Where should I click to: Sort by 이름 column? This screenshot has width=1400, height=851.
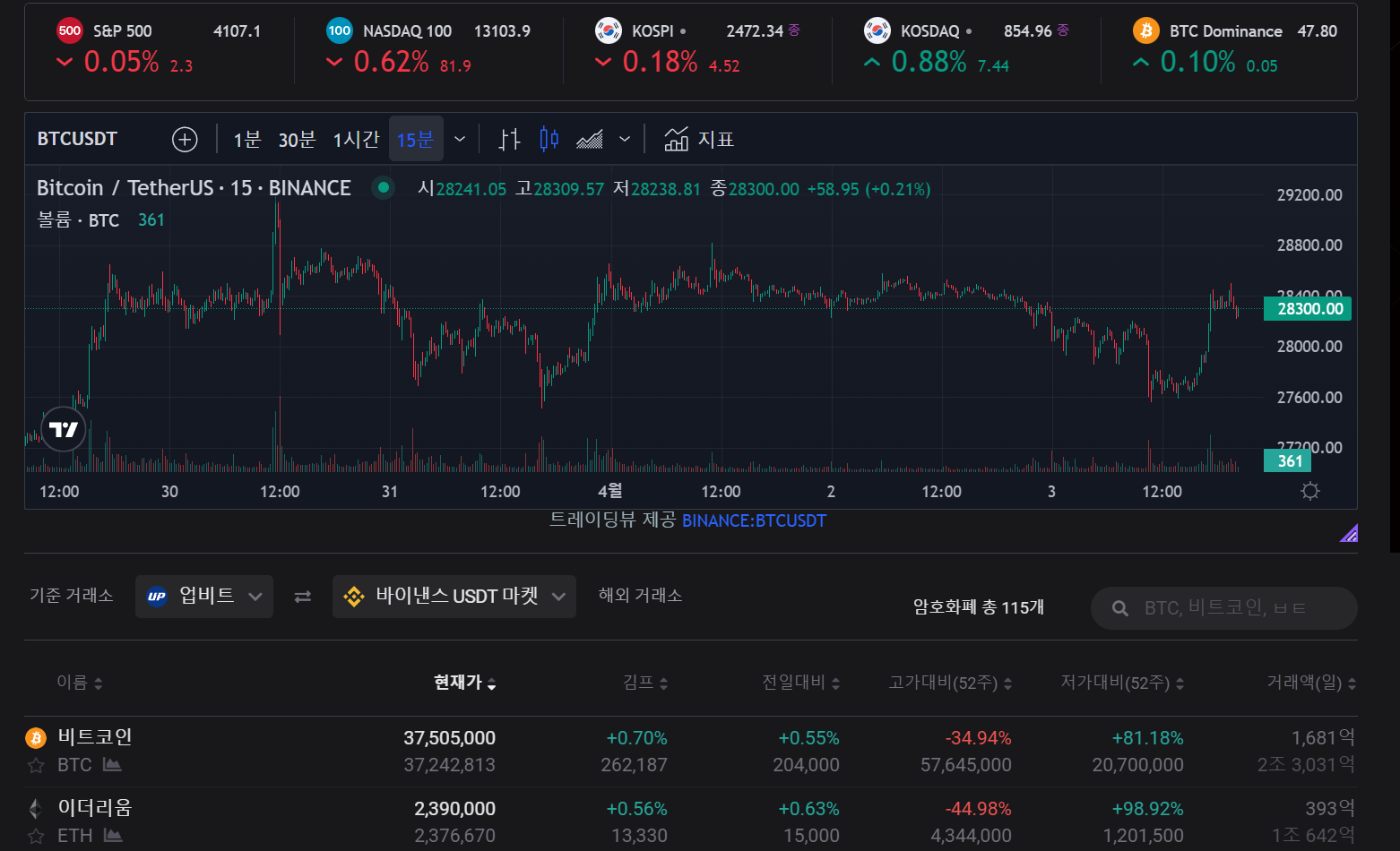coord(80,683)
